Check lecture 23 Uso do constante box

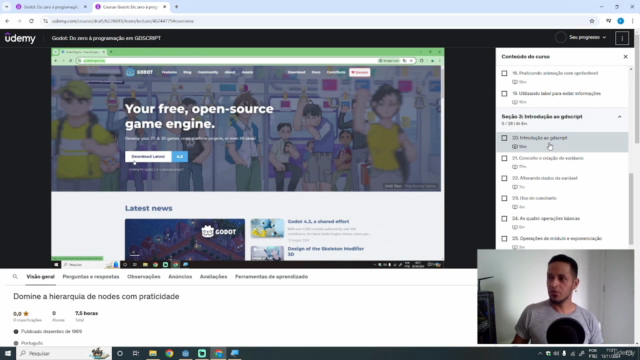click(x=504, y=198)
